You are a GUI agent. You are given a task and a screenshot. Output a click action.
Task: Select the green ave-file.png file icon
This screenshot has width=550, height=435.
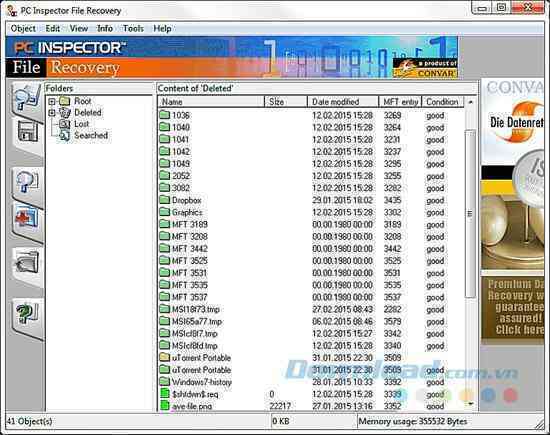click(x=165, y=406)
